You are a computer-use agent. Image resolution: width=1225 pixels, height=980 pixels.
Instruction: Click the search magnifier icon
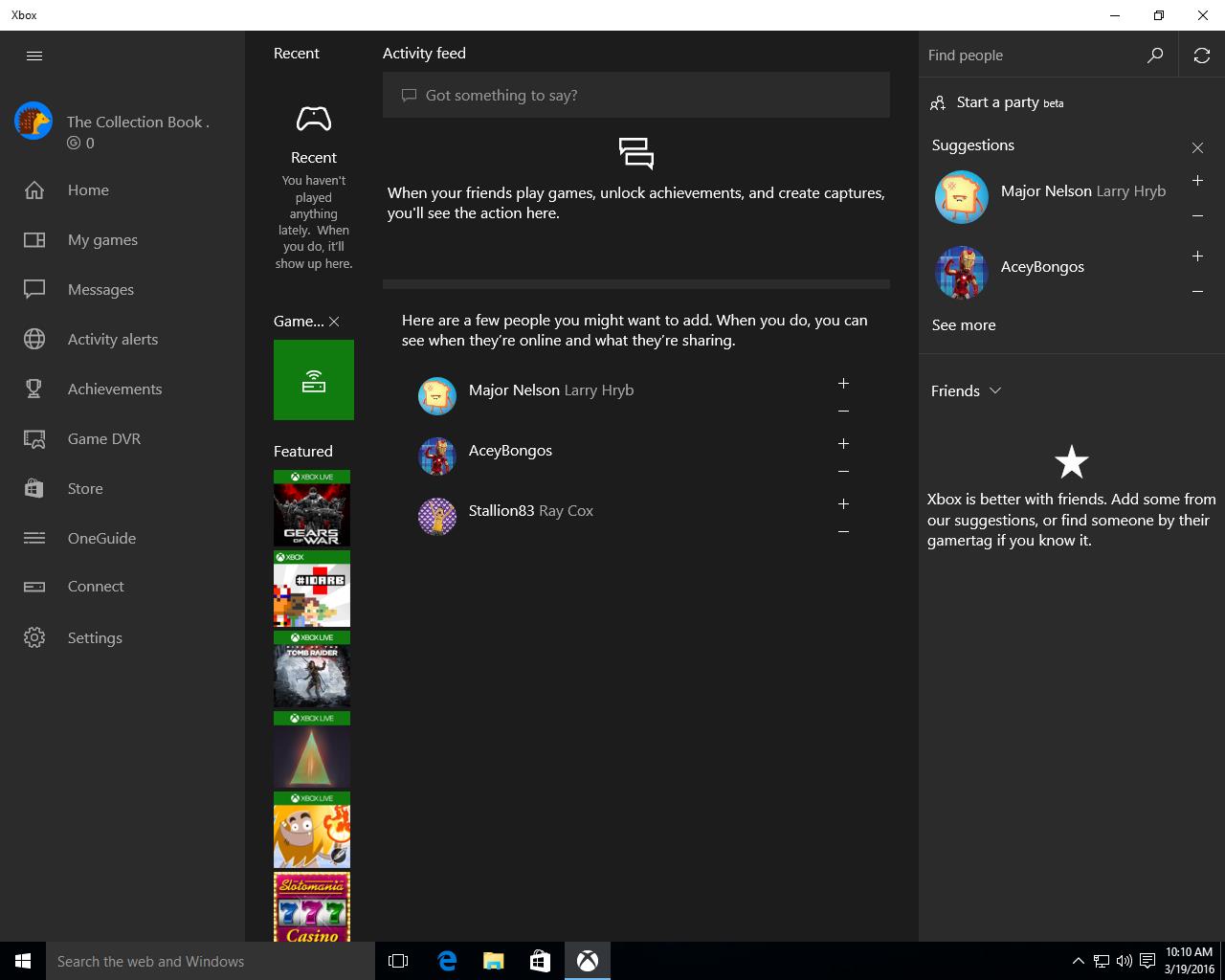[x=1155, y=56]
